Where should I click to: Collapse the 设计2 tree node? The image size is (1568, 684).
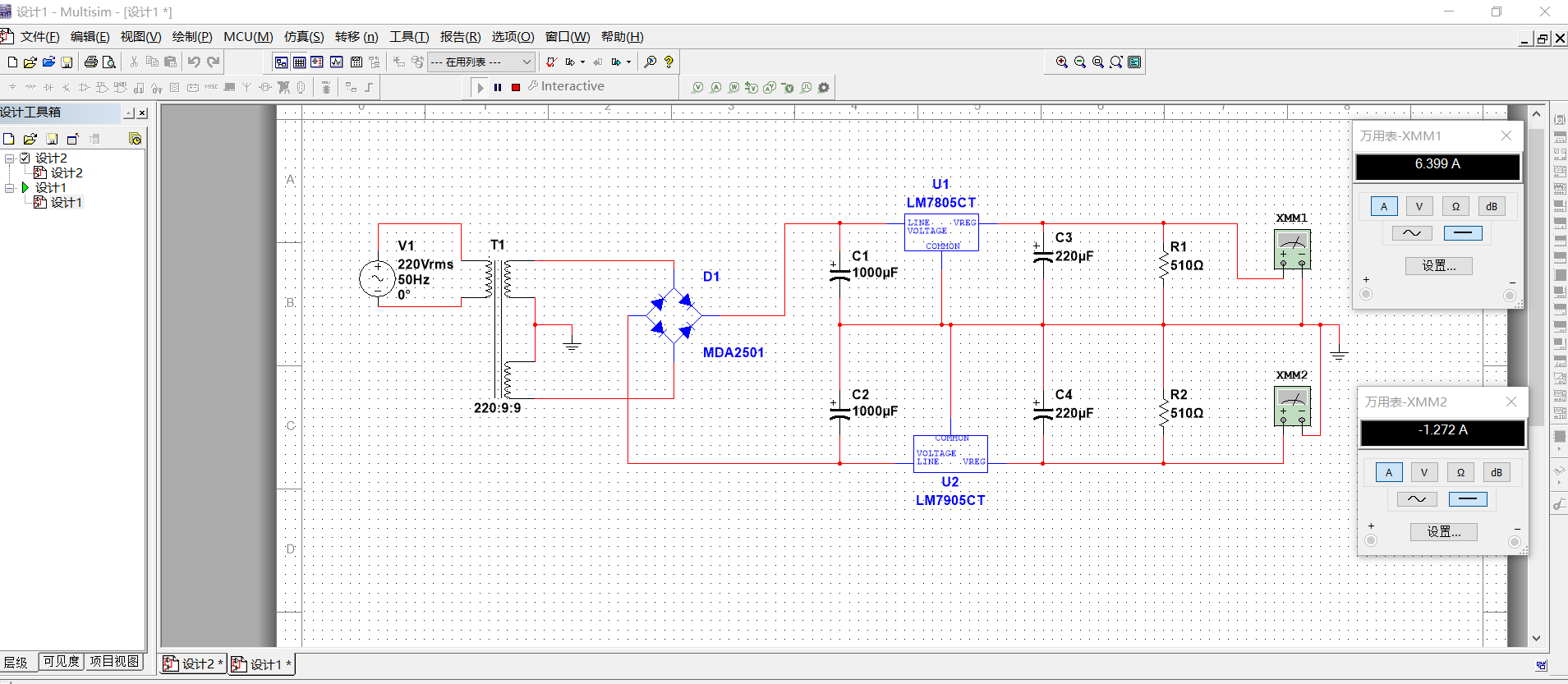[x=10, y=158]
